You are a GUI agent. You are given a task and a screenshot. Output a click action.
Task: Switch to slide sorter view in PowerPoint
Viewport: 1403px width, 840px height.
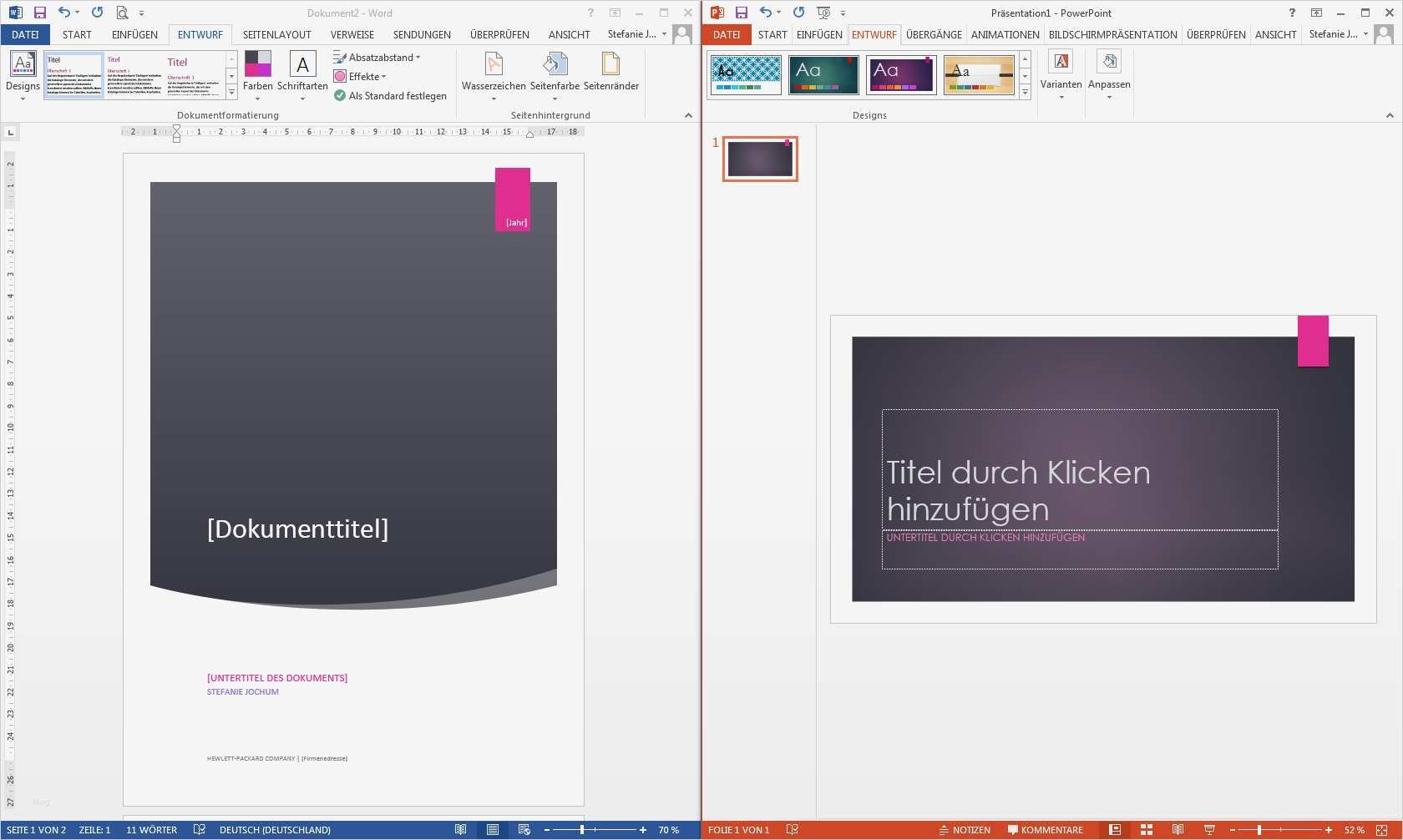[1147, 830]
